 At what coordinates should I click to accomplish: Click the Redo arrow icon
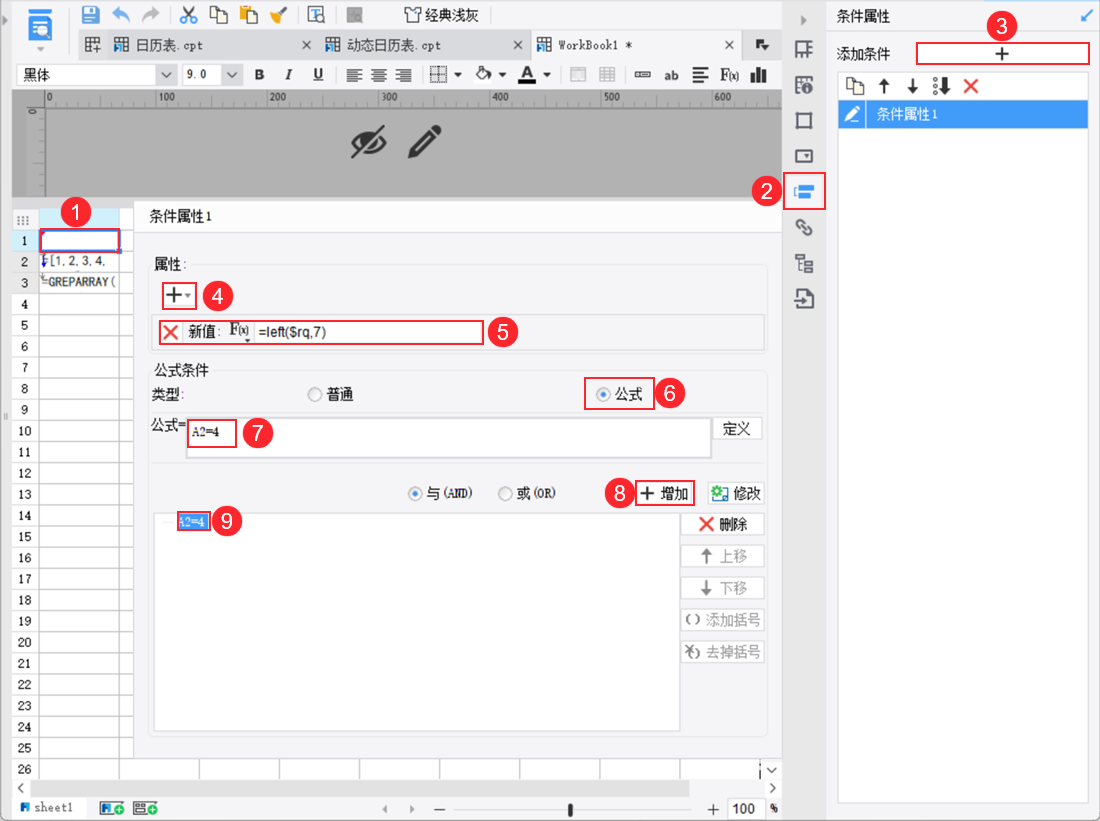(x=150, y=15)
